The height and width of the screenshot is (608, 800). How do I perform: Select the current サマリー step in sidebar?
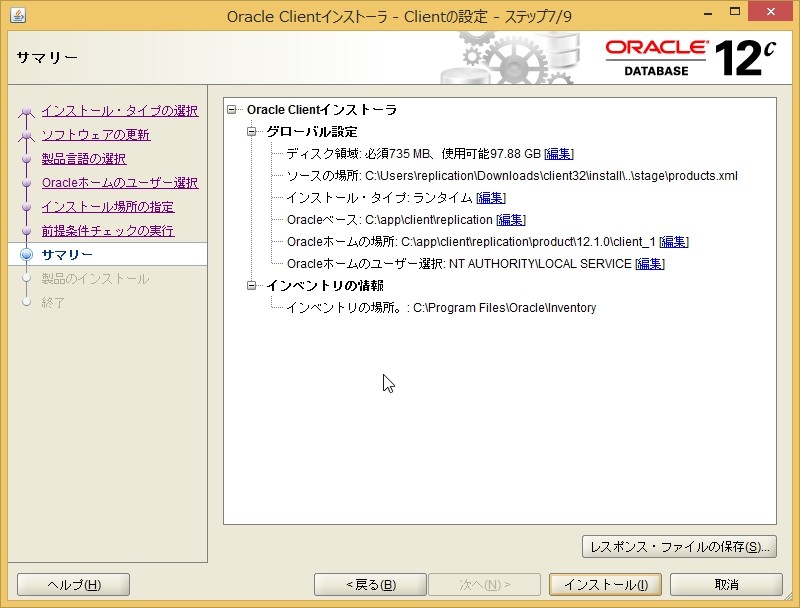pos(67,255)
